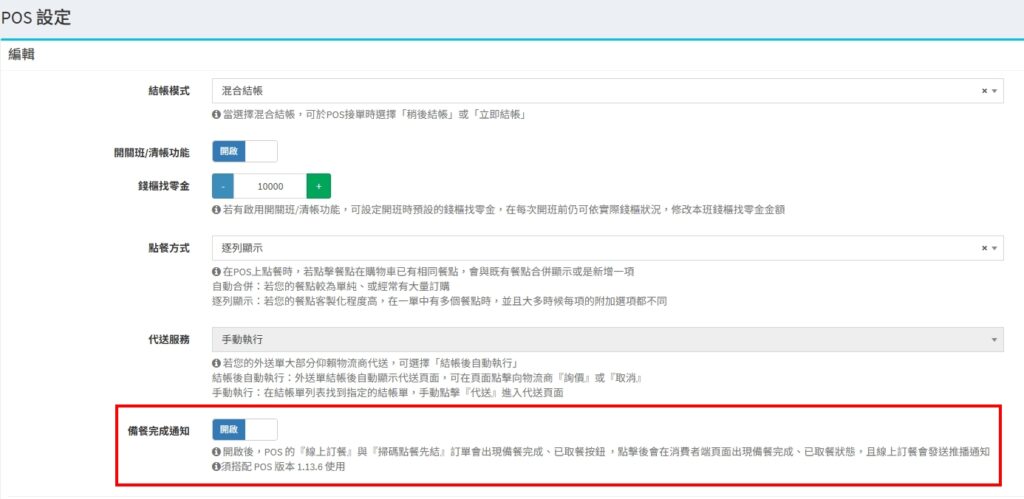Increase 錢櫃找零金 with the green plus button

(x=319, y=186)
